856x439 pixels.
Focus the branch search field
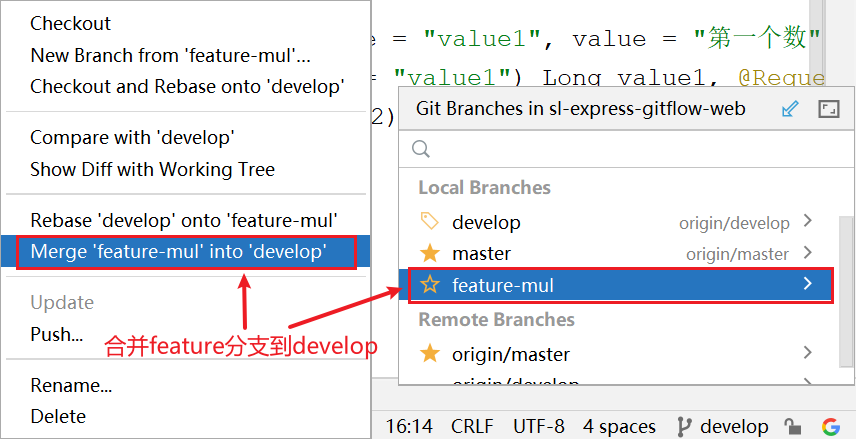tap(627, 149)
